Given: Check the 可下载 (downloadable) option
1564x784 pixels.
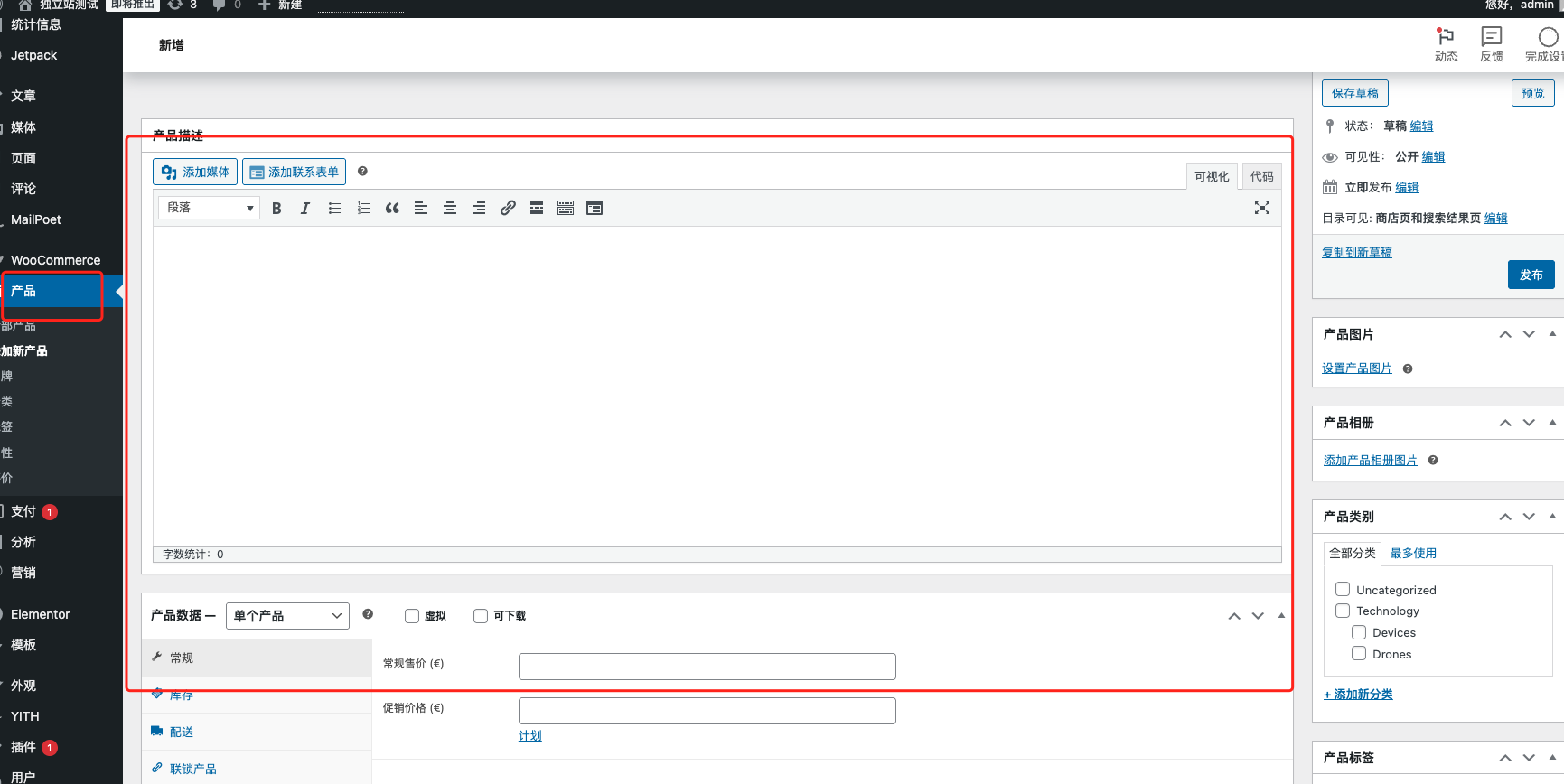Looking at the screenshot, I should 481,616.
